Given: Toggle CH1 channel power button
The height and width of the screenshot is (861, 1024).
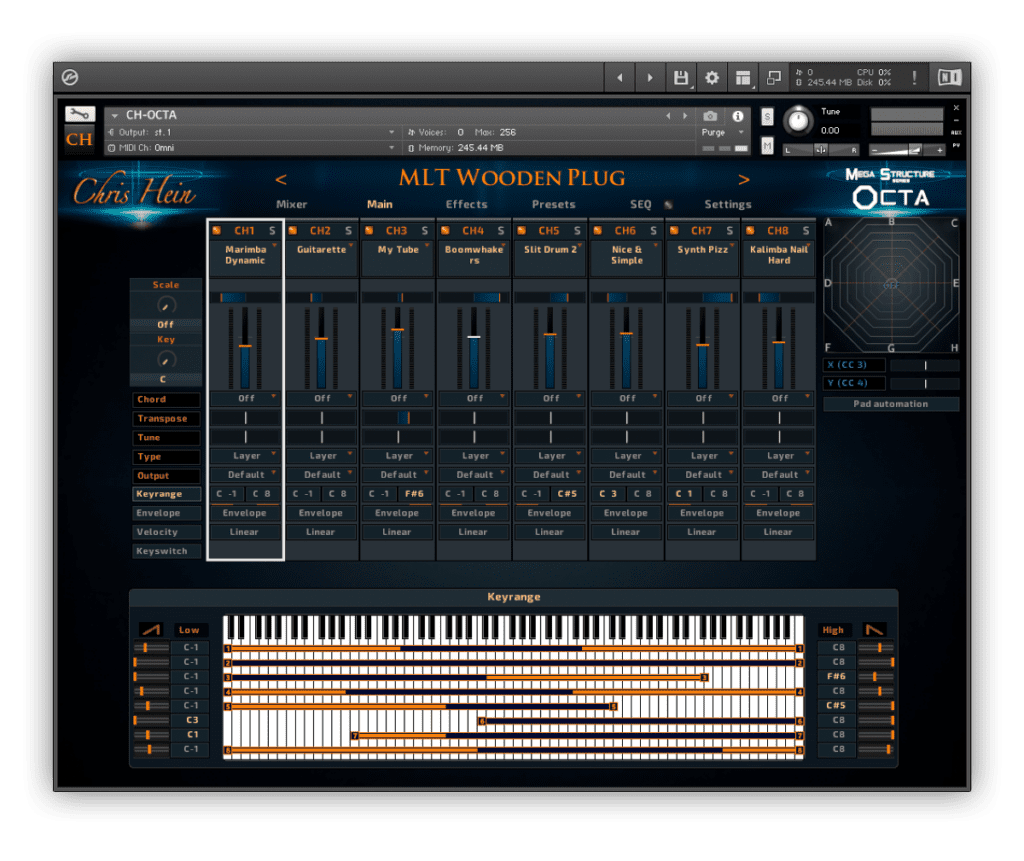Looking at the screenshot, I should pos(217,231).
